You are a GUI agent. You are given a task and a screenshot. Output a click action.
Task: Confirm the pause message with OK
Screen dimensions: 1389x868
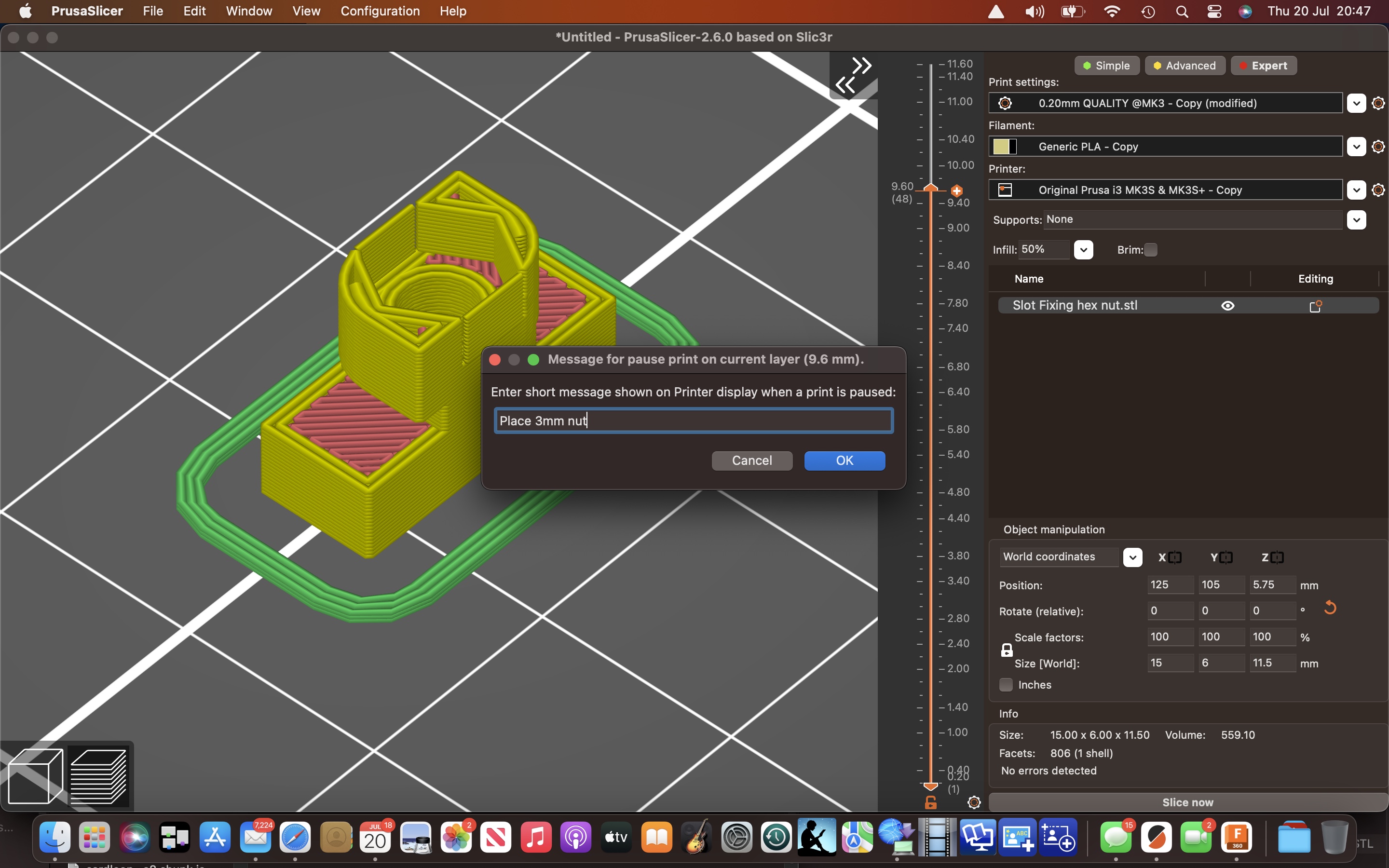click(844, 461)
